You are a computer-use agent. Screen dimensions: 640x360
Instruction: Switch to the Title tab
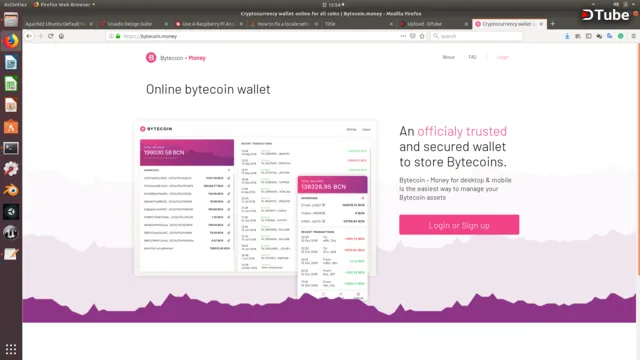pos(359,24)
